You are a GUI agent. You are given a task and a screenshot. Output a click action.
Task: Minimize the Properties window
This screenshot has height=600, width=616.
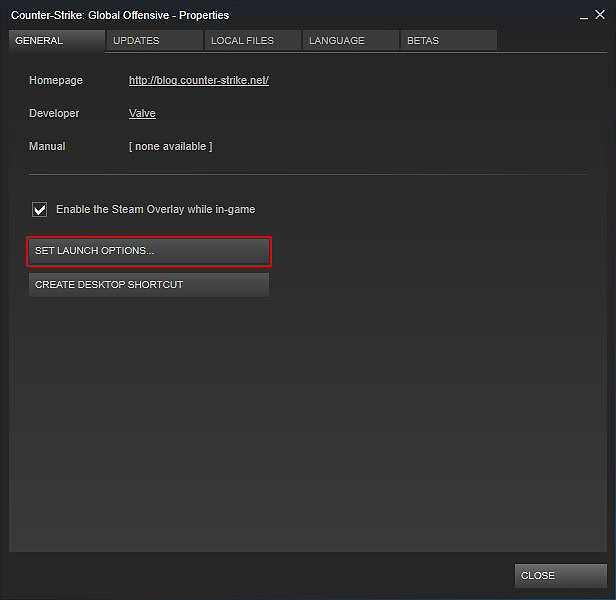point(584,16)
